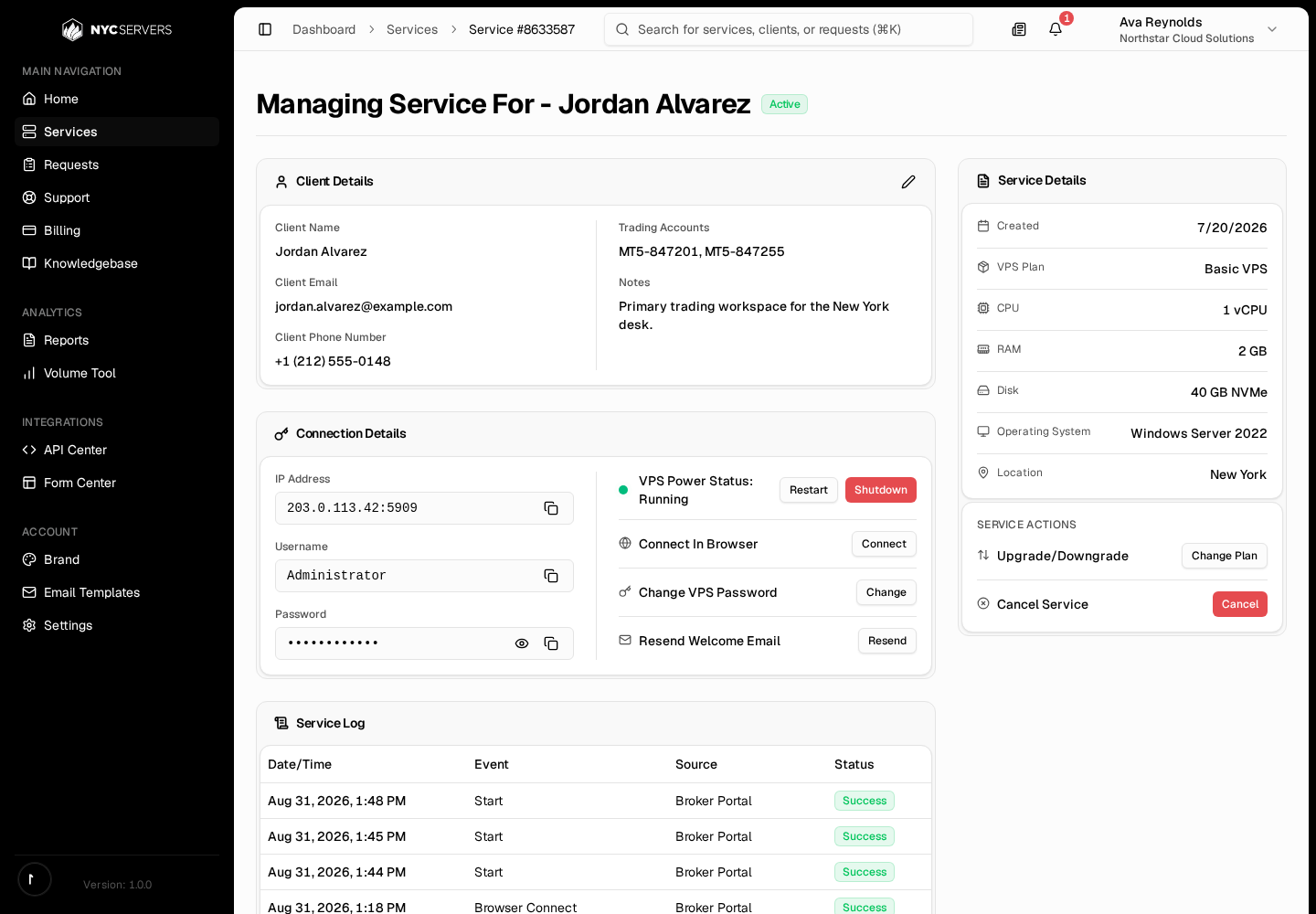This screenshot has width=1316, height=914.
Task: Copy the password value
Action: (551, 643)
